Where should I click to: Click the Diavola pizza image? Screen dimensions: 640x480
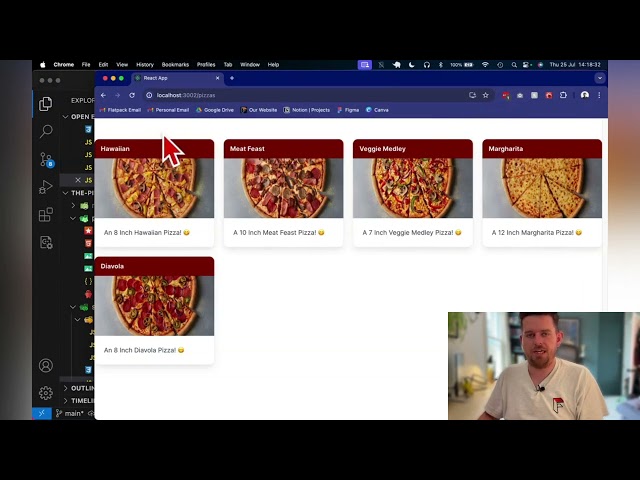154,306
